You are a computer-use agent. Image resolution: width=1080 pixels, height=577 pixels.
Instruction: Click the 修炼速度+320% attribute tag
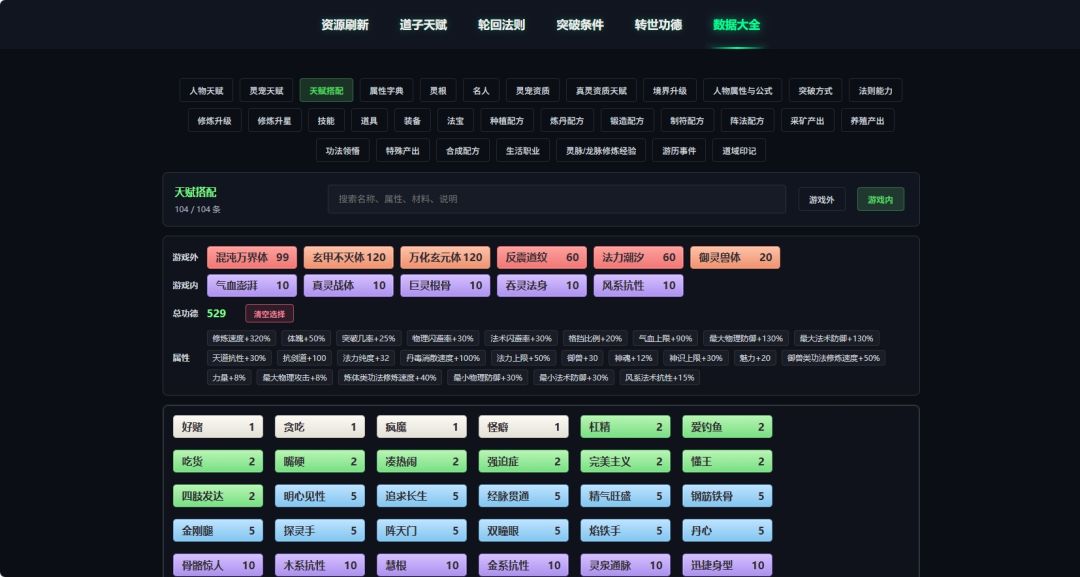coord(241,339)
